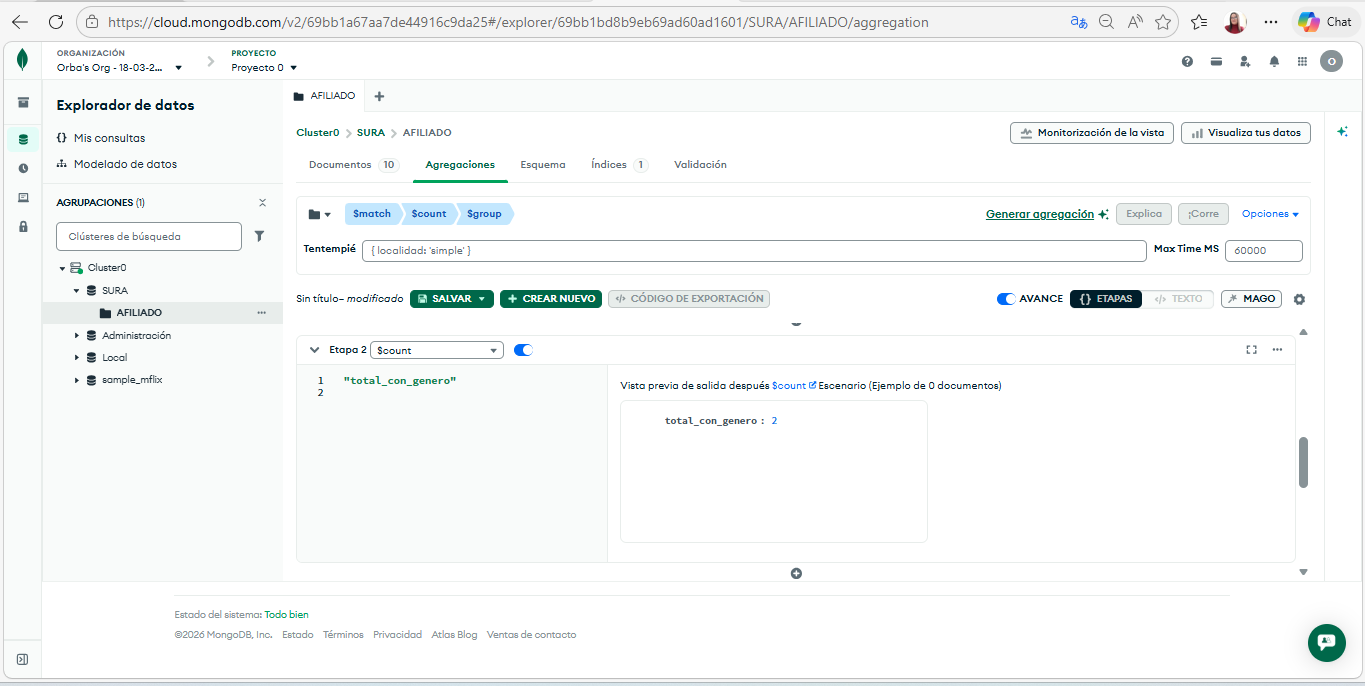Switch to TEXTO pipeline view
The image size is (1365, 686).
coord(1179,299)
